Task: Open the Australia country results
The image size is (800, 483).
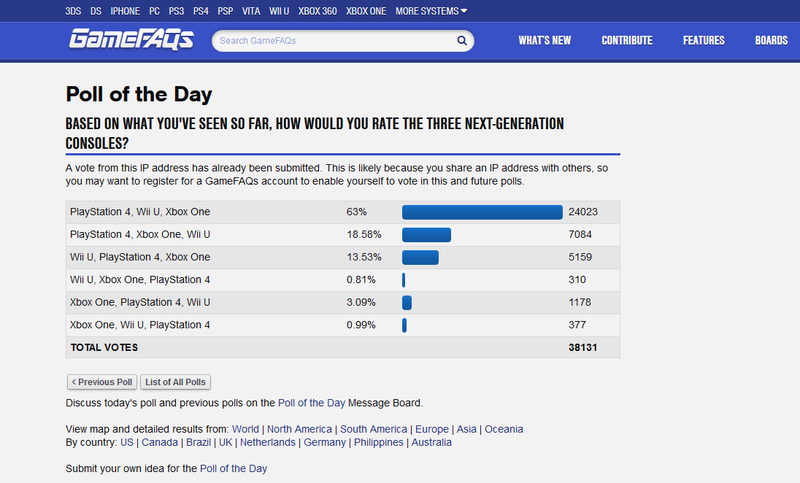Action: pos(431,442)
